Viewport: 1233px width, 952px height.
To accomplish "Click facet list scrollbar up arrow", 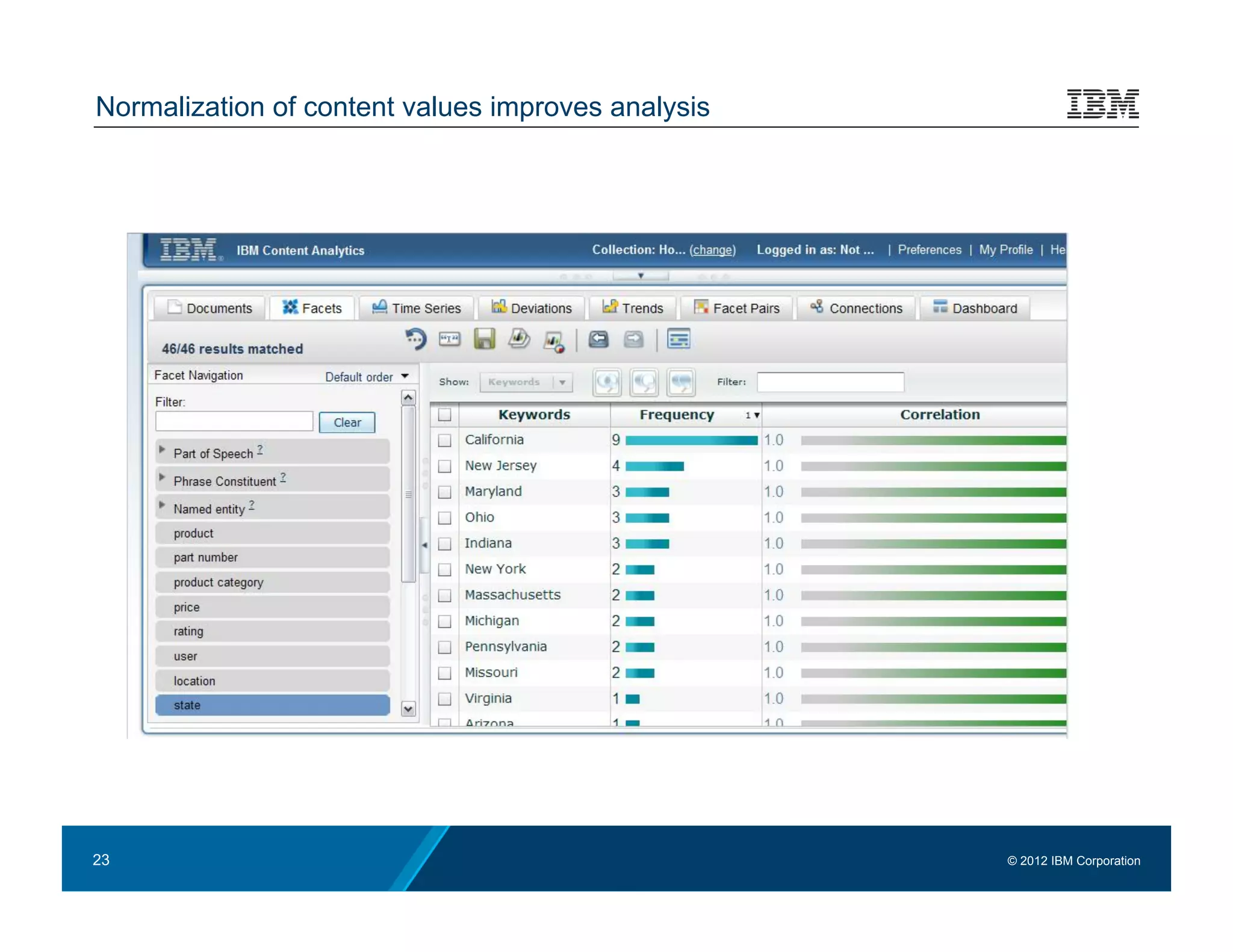I will point(408,398).
